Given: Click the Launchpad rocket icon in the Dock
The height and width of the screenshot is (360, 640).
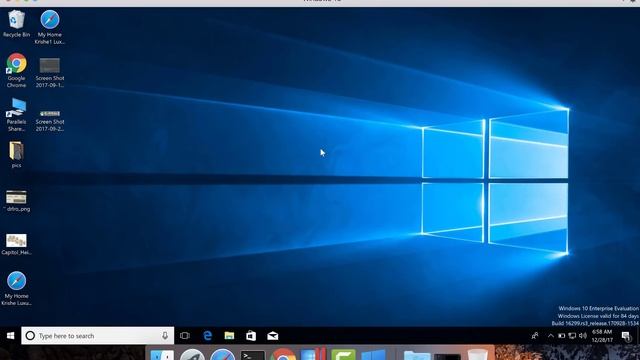Looking at the screenshot, I should tap(192, 355).
